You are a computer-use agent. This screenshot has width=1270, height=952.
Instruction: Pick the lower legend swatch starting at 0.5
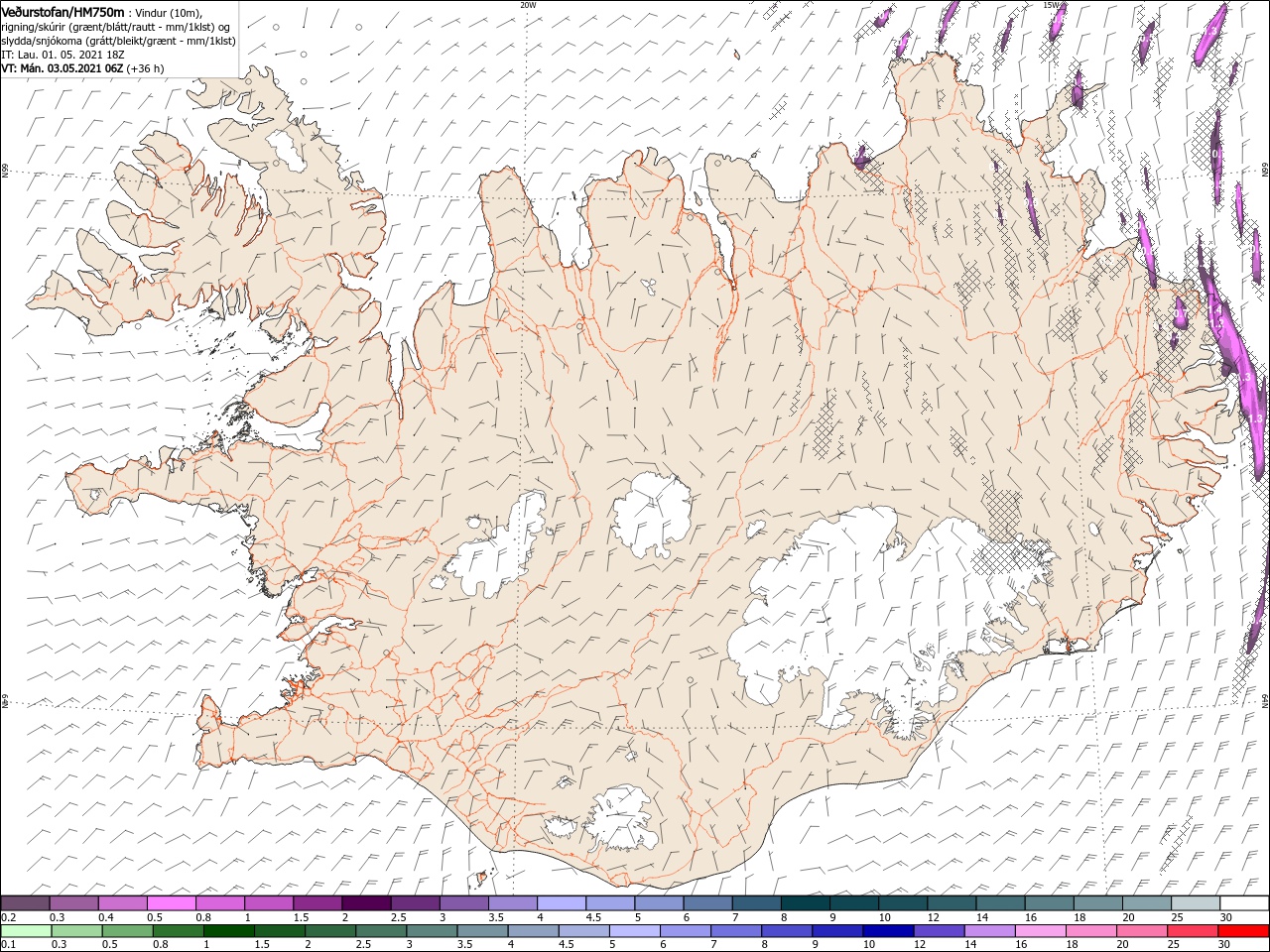pyautogui.click(x=127, y=931)
